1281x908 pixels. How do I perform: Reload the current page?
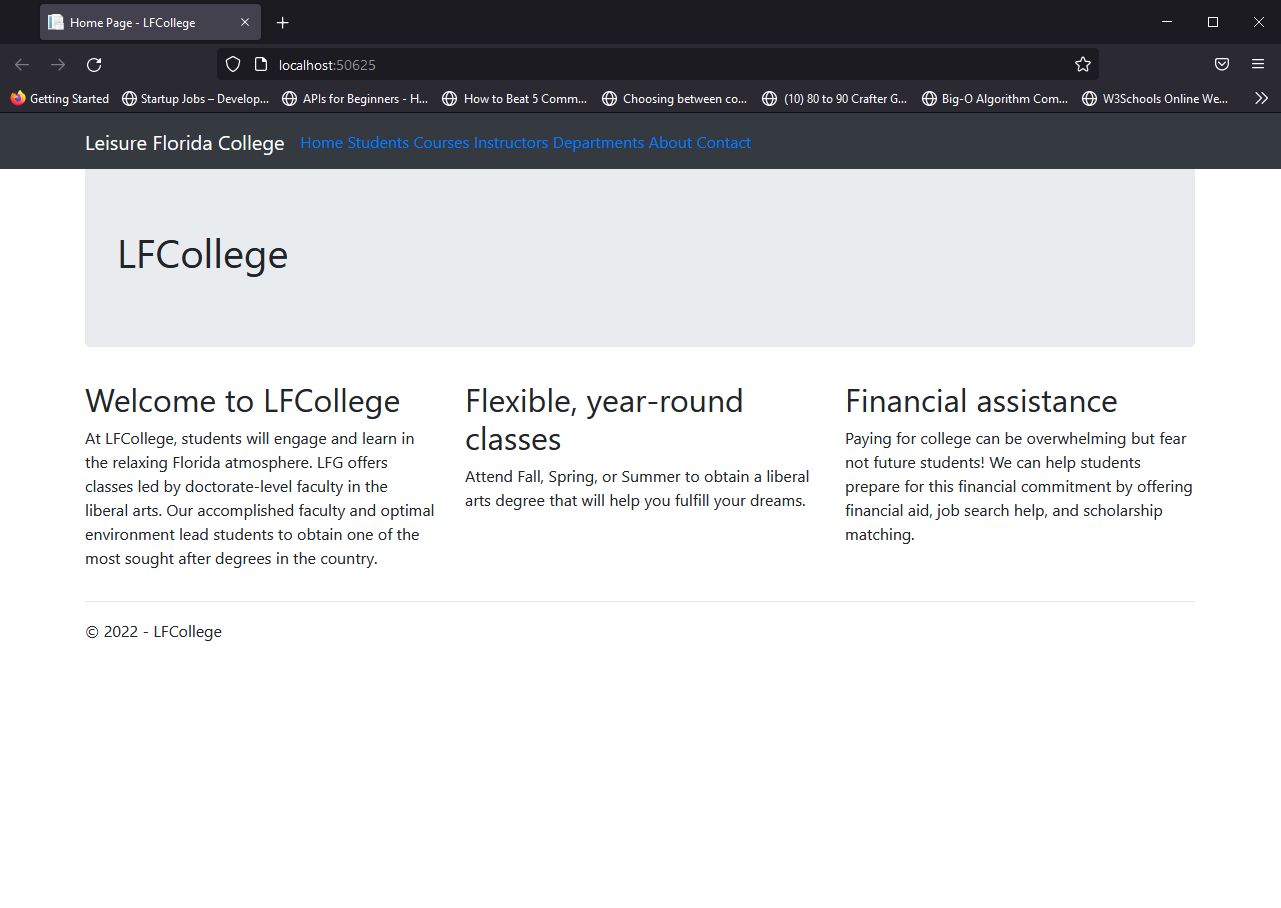(x=93, y=64)
